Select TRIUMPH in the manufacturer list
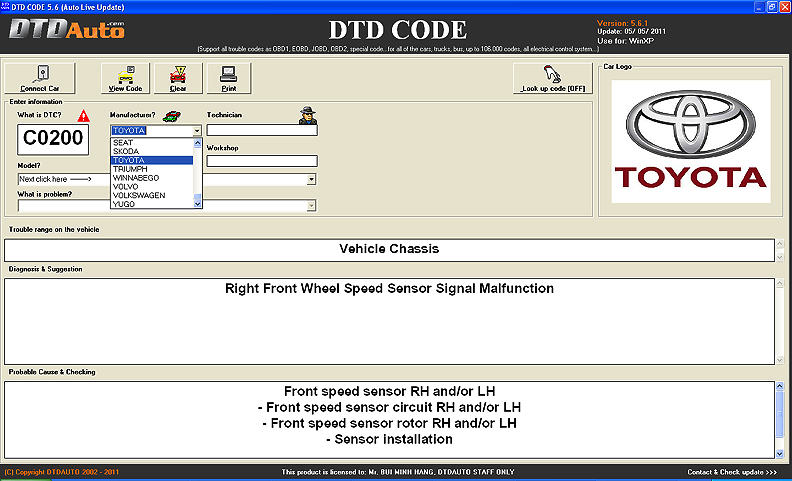Viewport: 792px width, 481px height. (152, 169)
